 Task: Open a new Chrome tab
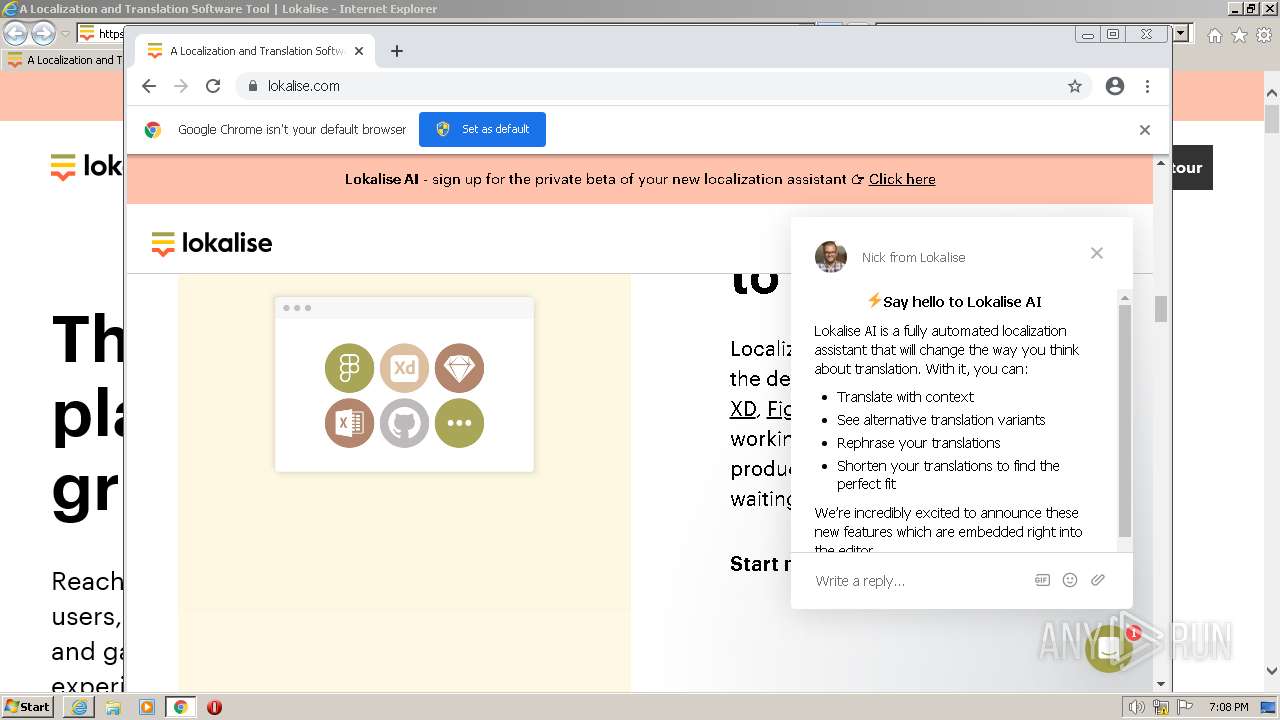click(x=397, y=51)
